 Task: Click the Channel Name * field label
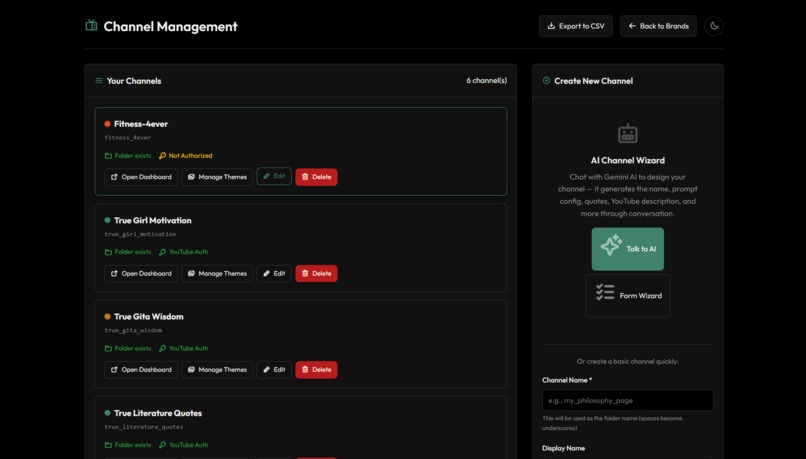(567, 380)
